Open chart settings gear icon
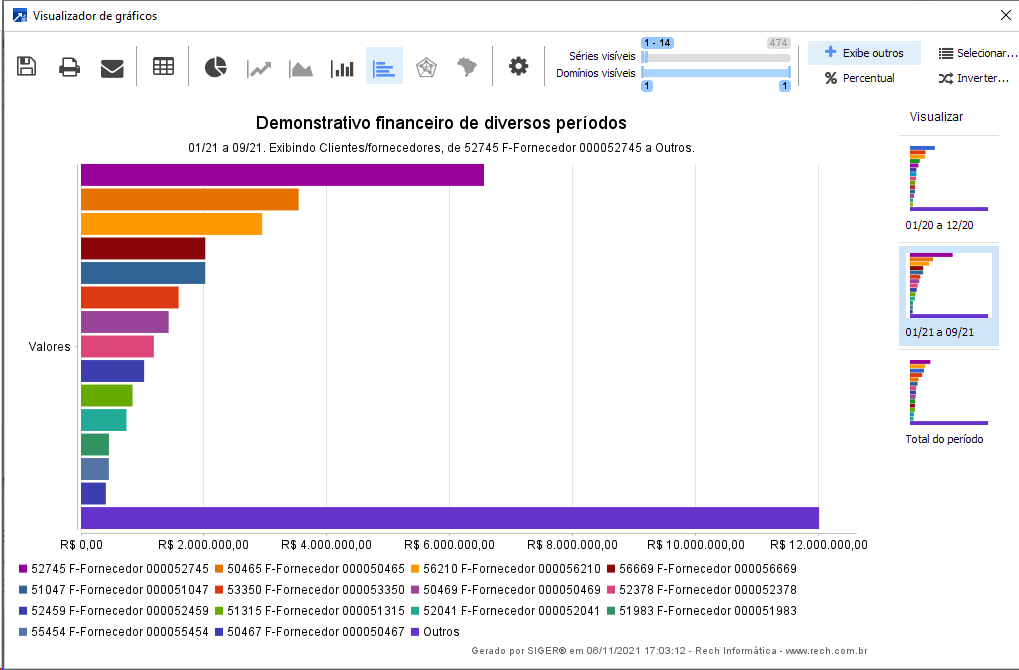Viewport: 1019px width, 670px height. click(x=518, y=67)
